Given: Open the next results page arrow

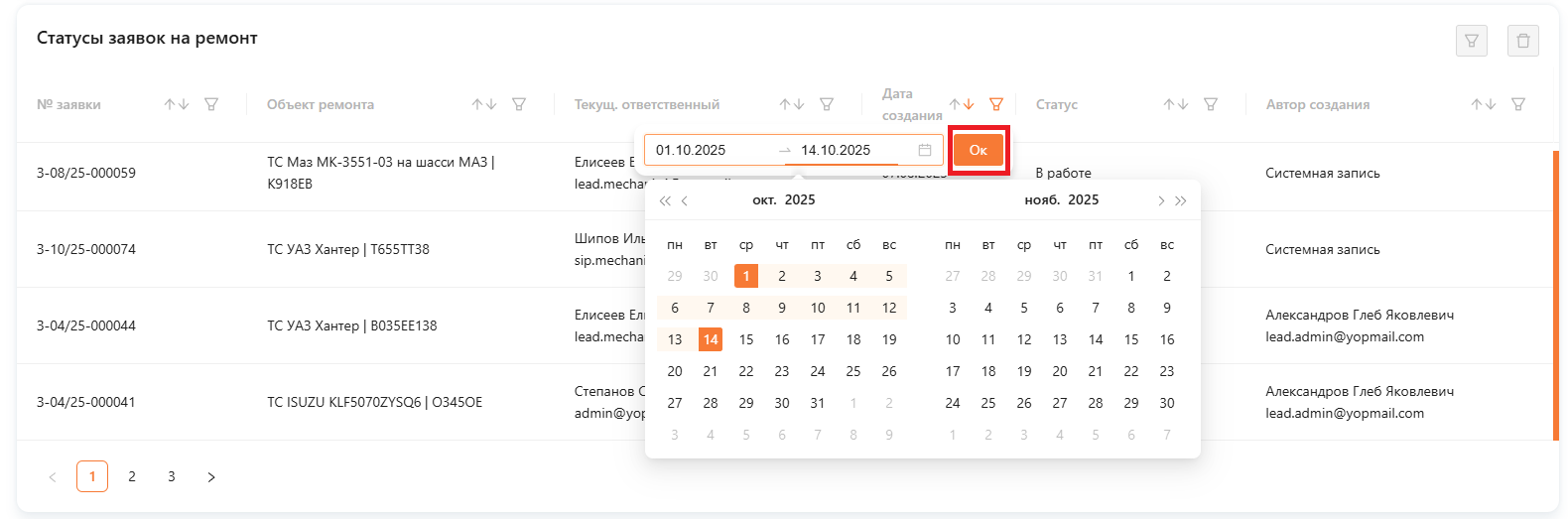Looking at the screenshot, I should [211, 477].
